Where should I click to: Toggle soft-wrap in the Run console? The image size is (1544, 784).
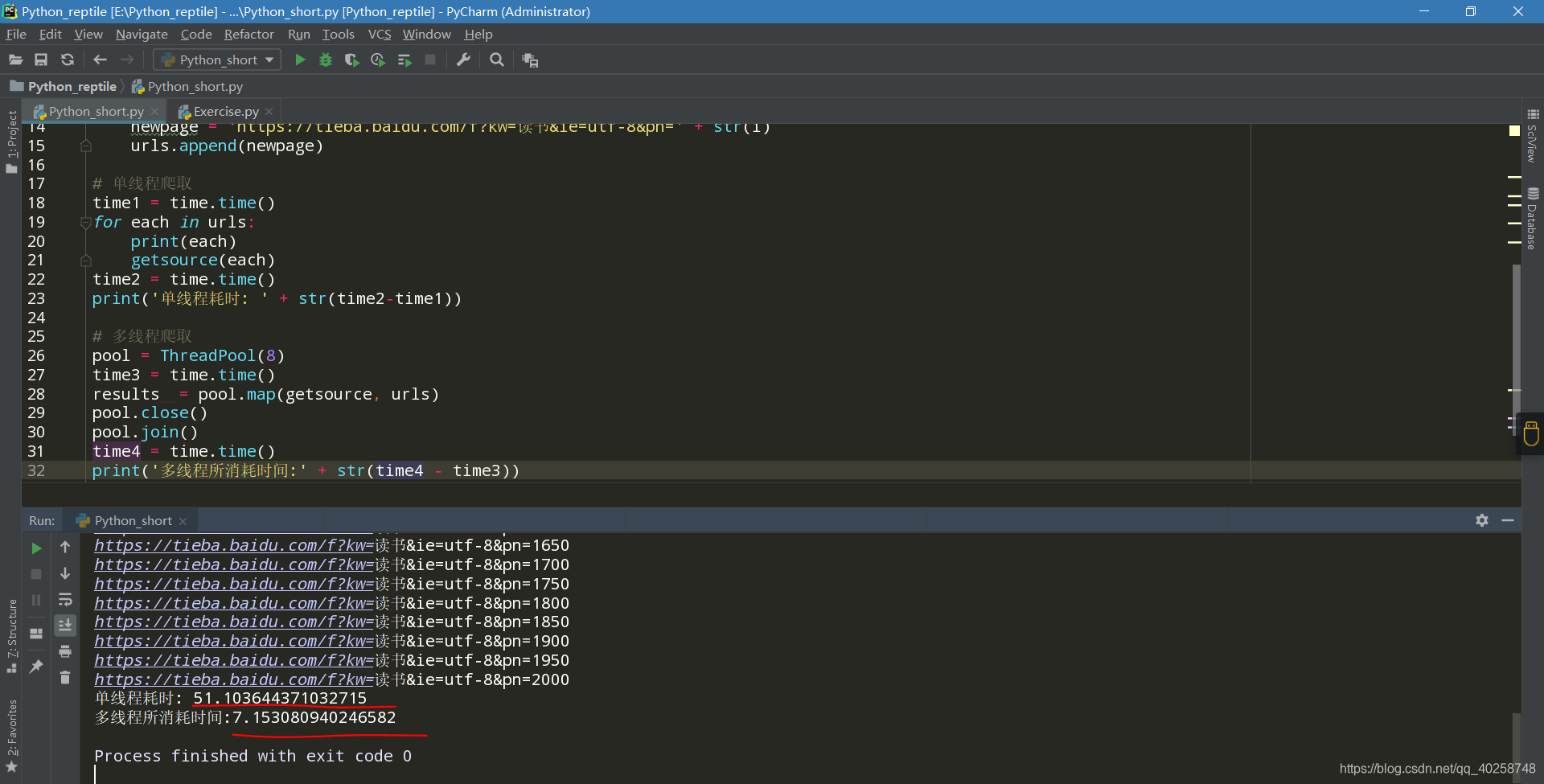click(x=65, y=600)
